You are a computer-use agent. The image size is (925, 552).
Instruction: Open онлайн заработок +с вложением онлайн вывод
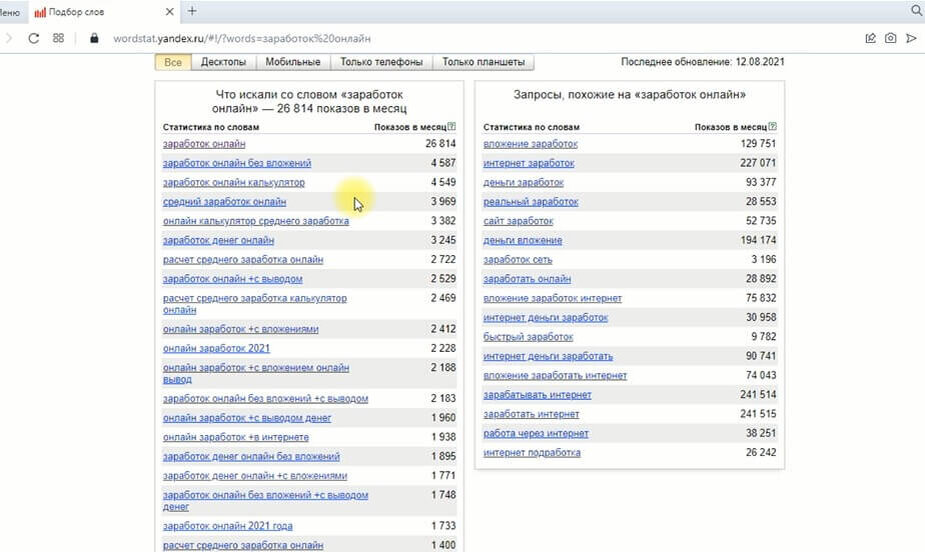tap(255, 373)
